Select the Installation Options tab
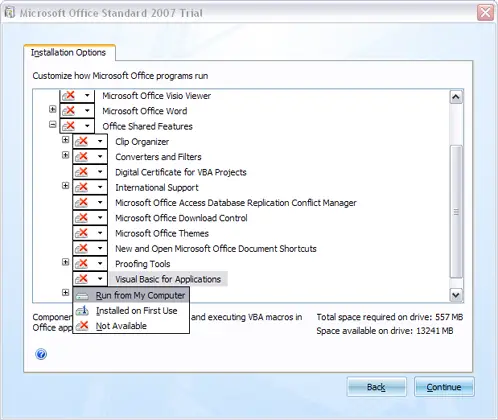 [x=69, y=53]
